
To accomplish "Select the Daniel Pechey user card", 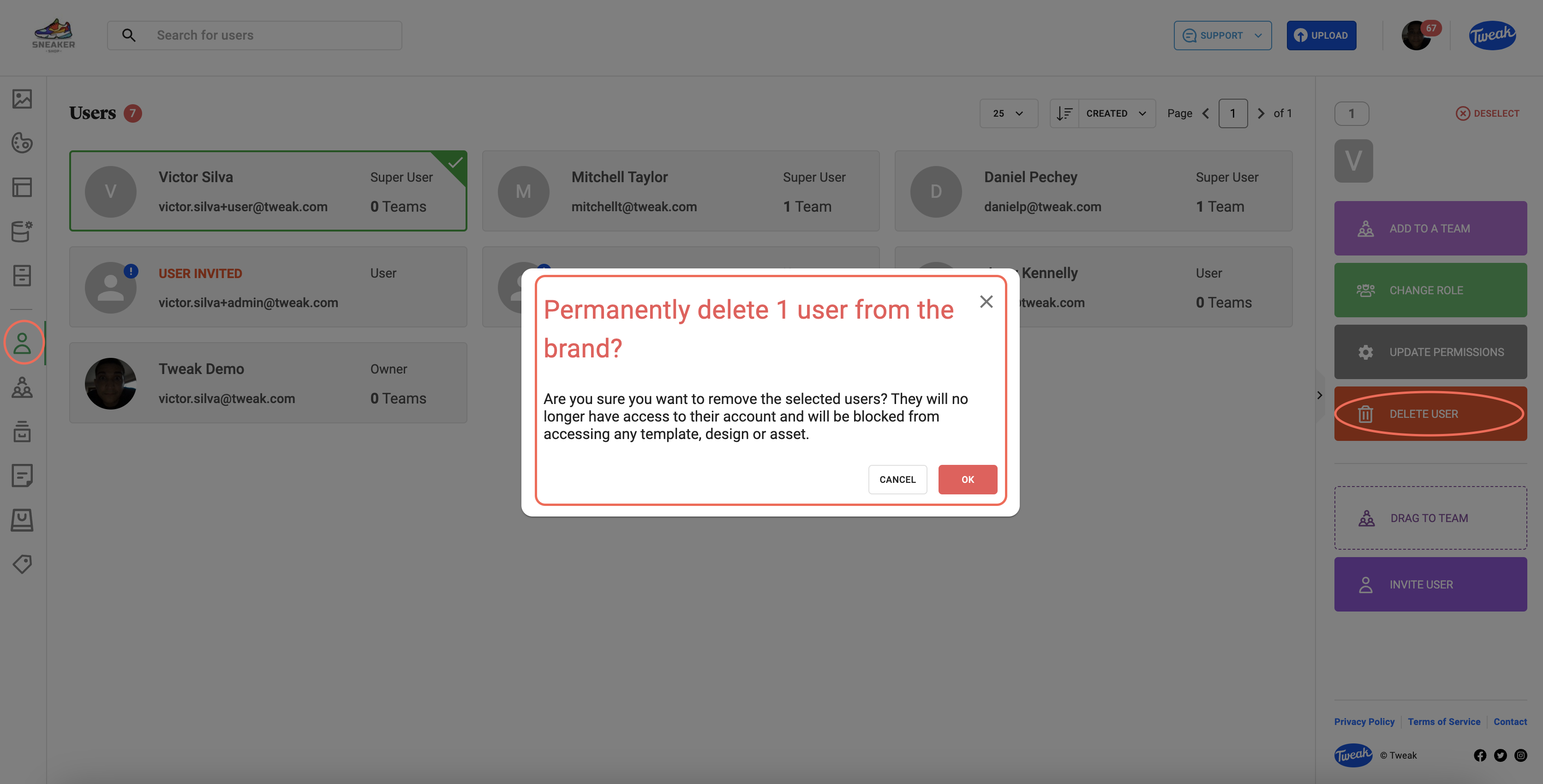I will coord(1093,191).
